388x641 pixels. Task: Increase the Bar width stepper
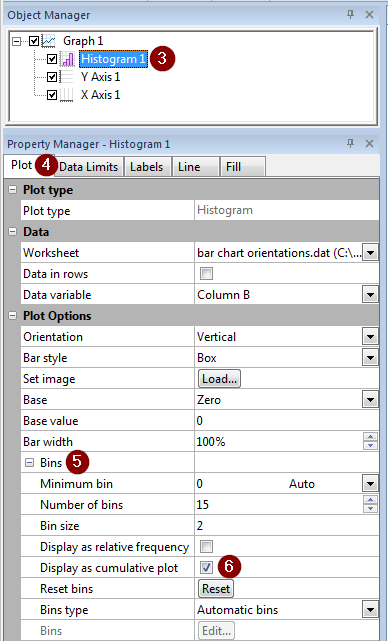pyautogui.click(x=370, y=437)
